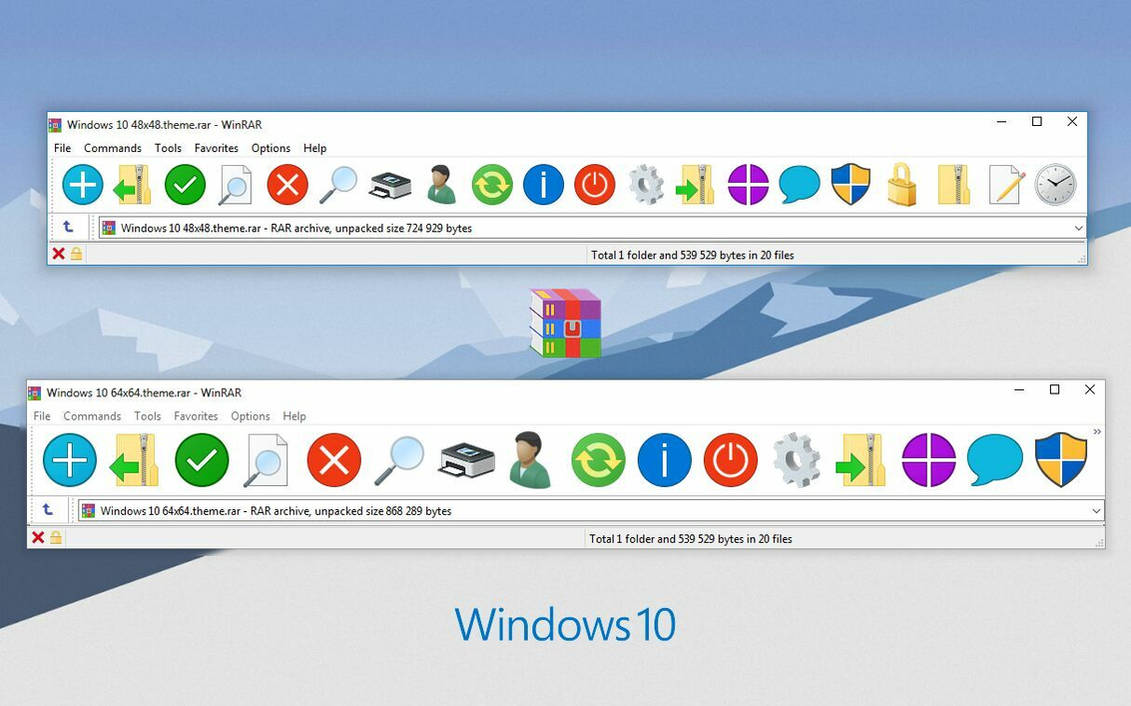Open Favorites menu in the 48x48 window
The height and width of the screenshot is (706, 1131).
(x=216, y=148)
